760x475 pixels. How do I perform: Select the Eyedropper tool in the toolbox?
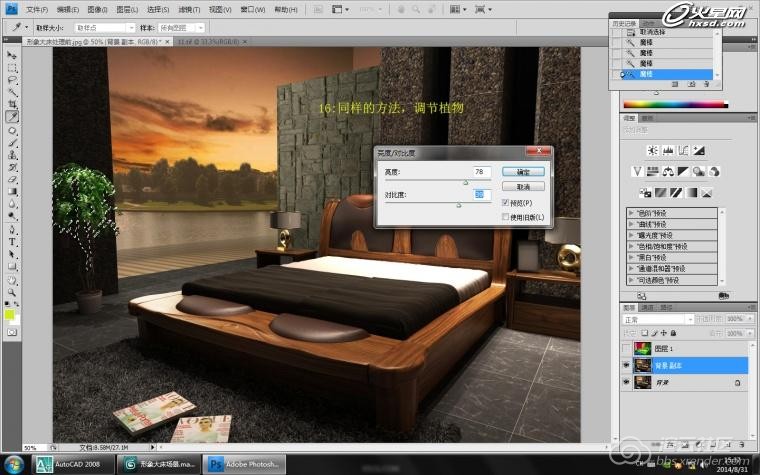(x=12, y=117)
